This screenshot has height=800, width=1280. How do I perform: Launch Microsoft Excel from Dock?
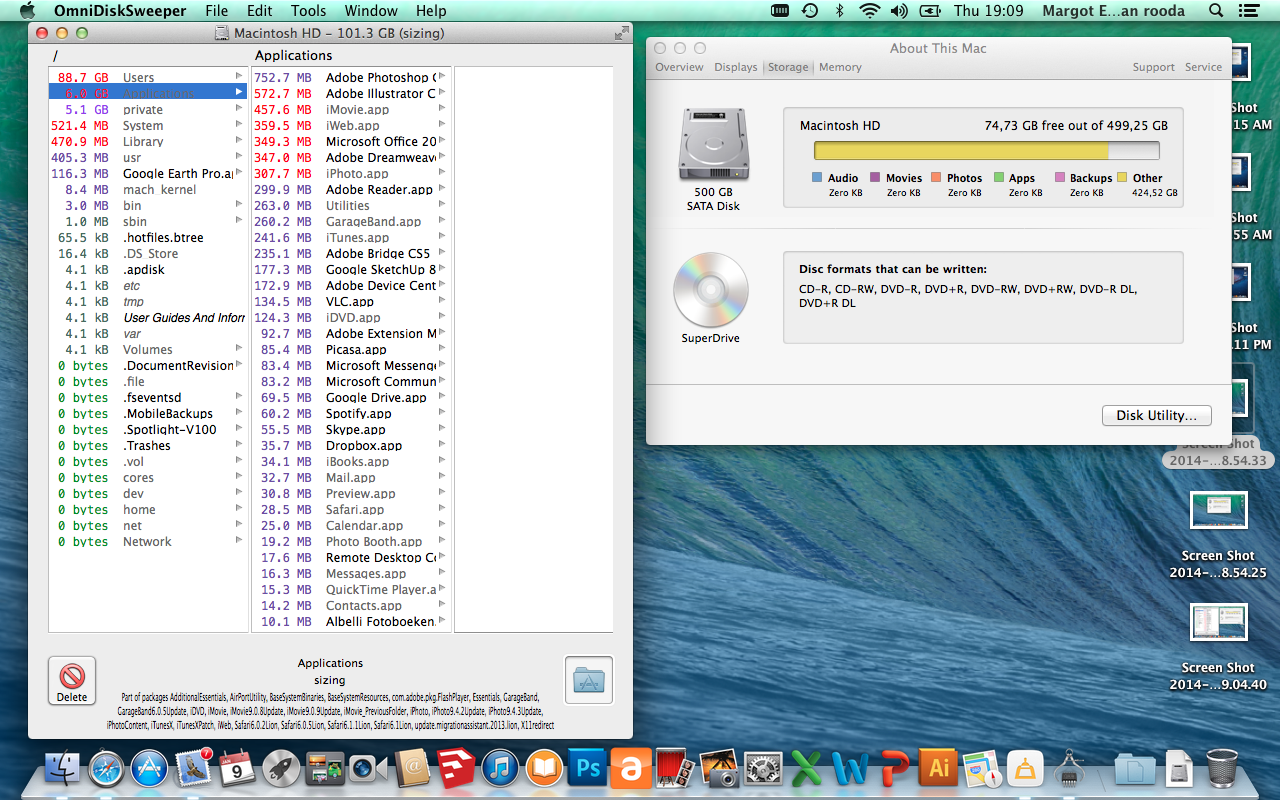coord(806,768)
